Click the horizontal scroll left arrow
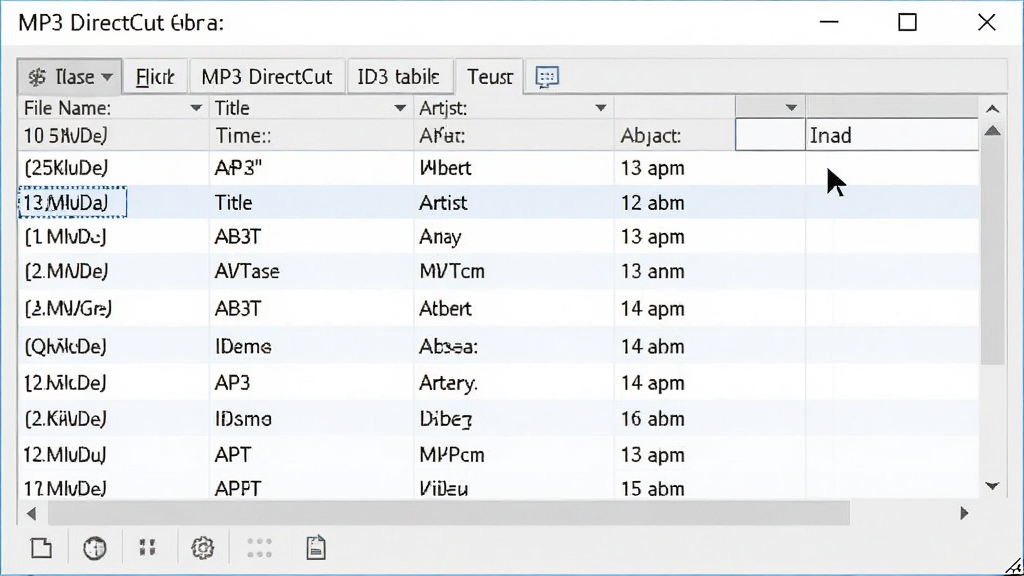 click(31, 513)
